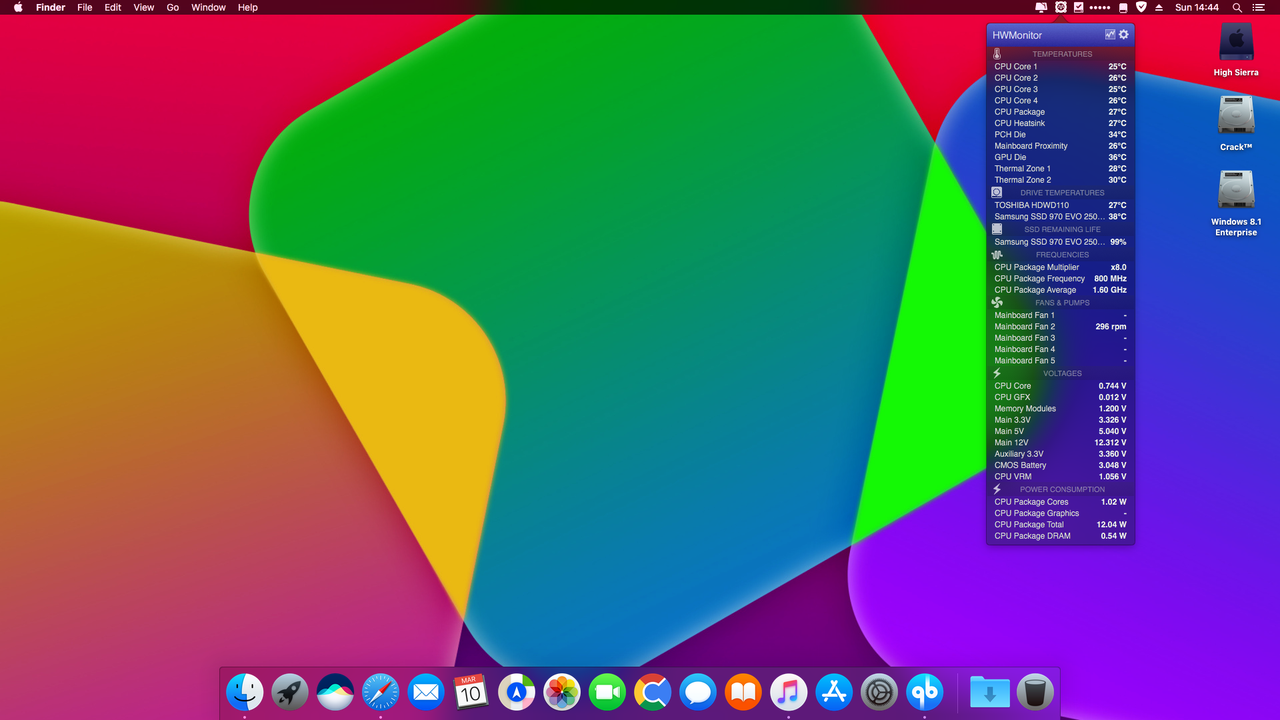
Task: Click the HWMonitor menu bar icon
Action: (1060, 7)
